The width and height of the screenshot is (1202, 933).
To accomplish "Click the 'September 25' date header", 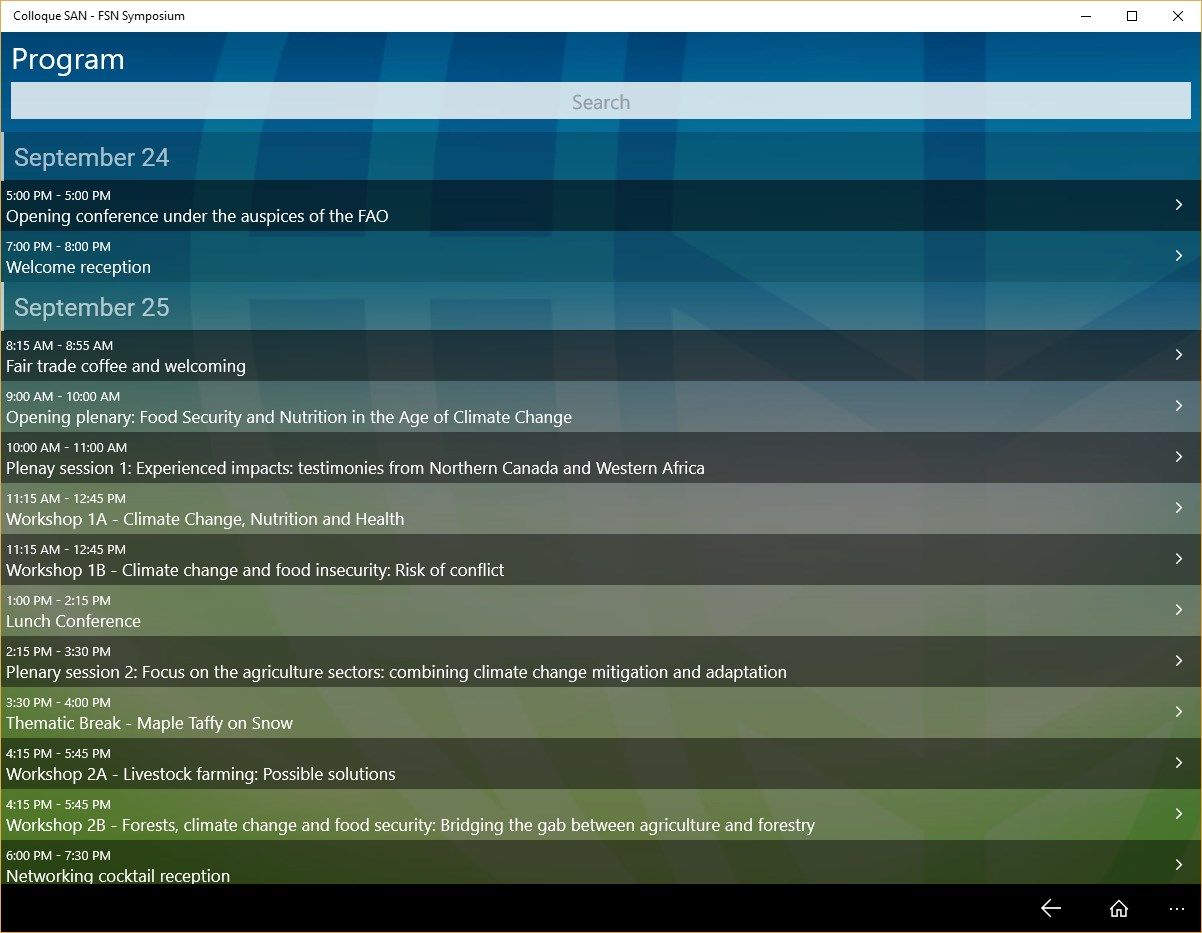I will tap(91, 307).
